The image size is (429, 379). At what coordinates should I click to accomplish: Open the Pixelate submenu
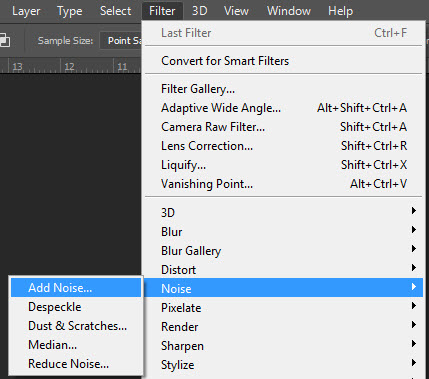(x=284, y=308)
